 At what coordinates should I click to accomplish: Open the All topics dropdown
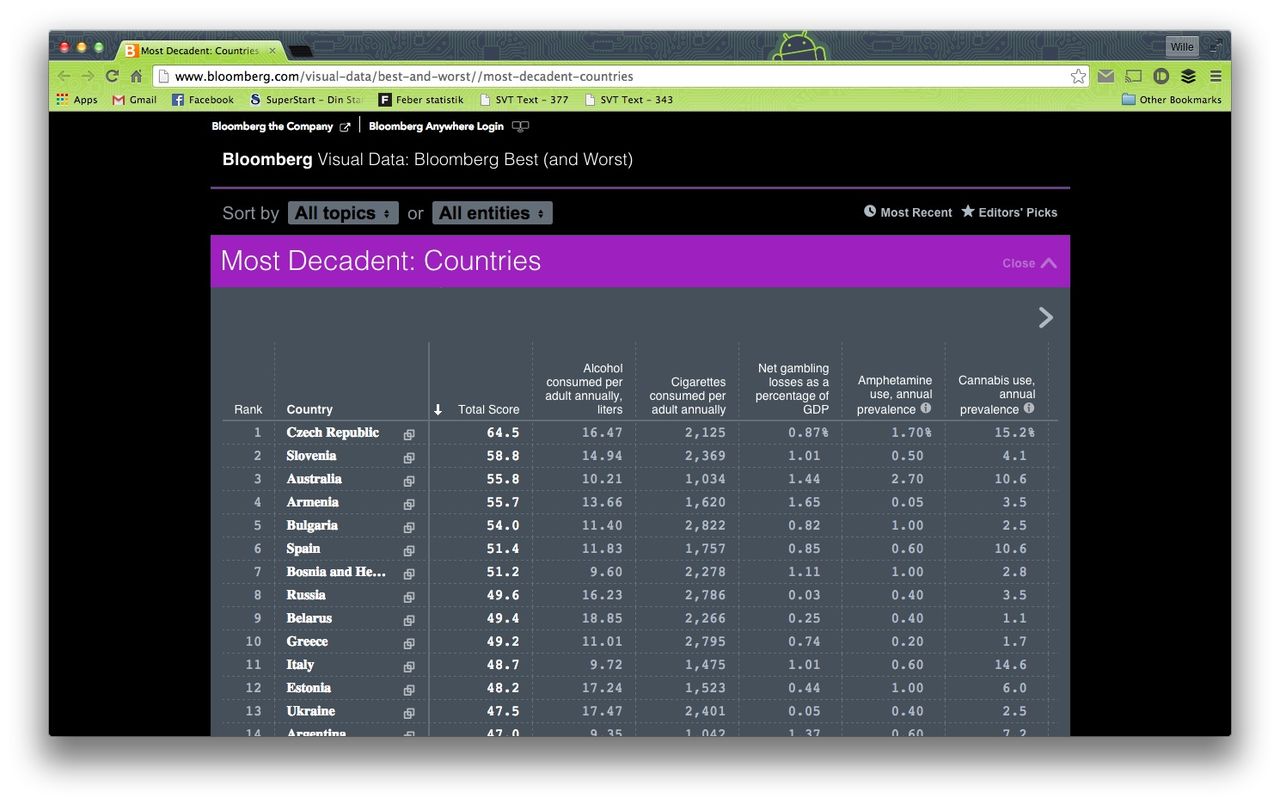coord(343,213)
